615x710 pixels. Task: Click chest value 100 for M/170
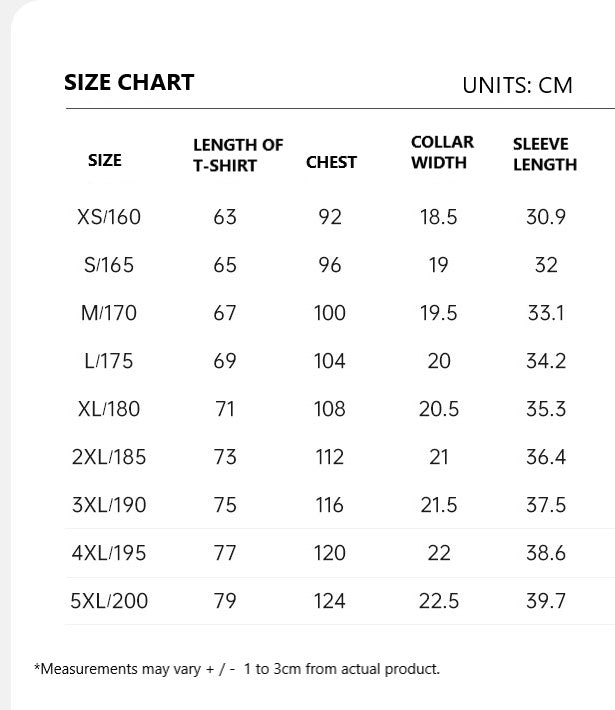[x=330, y=313]
